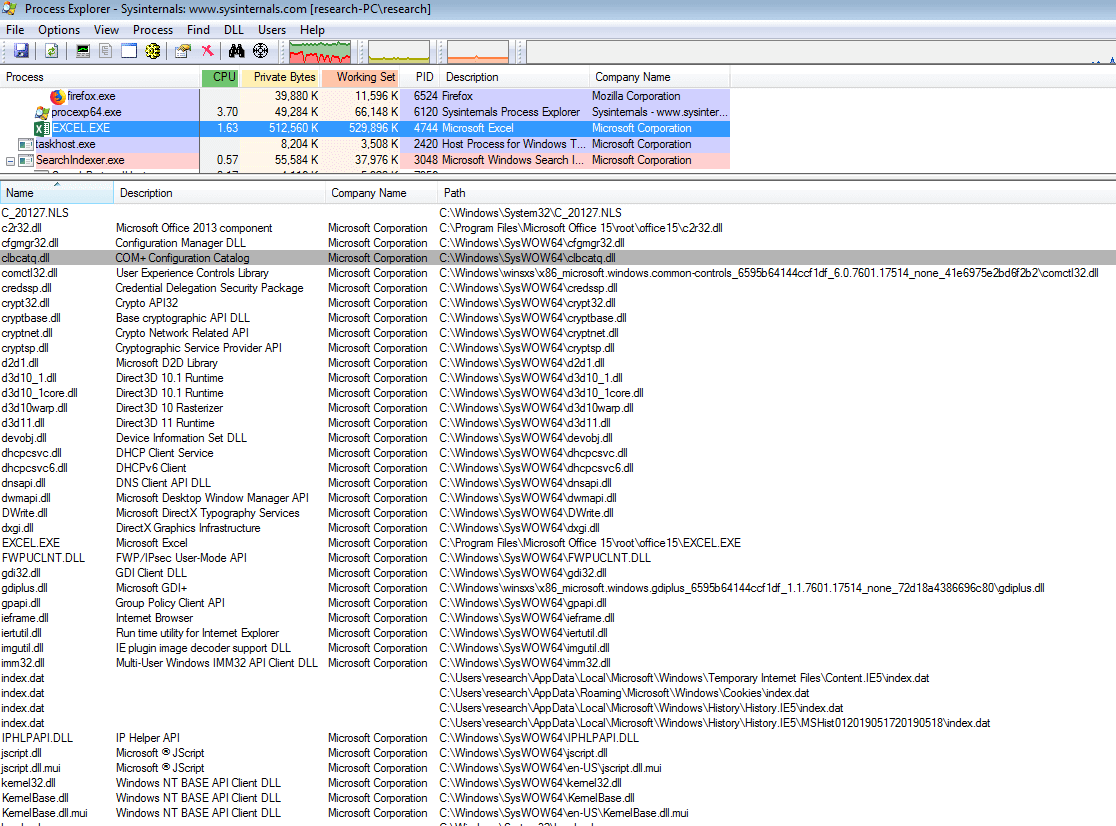Click the SearchIndexer.exe process icon
The width and height of the screenshot is (1116, 826).
point(26,160)
